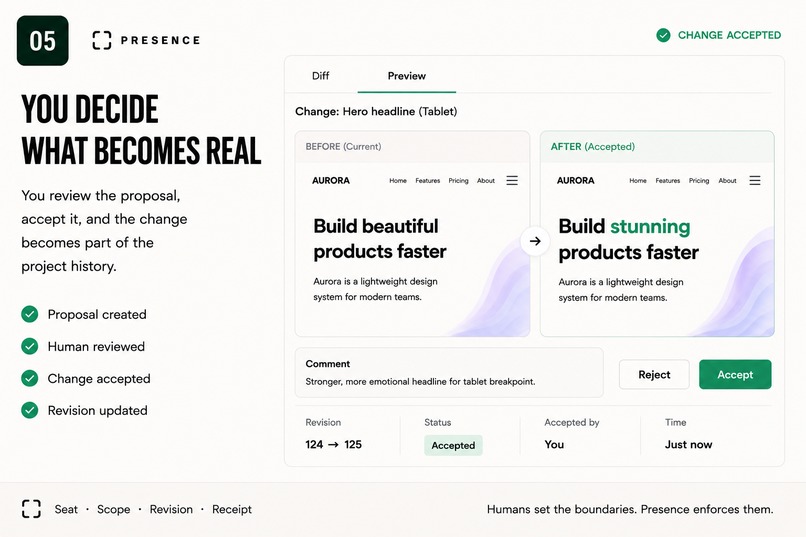The width and height of the screenshot is (806, 537).
Task: Click the footer Presence bracket icon
Action: tap(31, 509)
